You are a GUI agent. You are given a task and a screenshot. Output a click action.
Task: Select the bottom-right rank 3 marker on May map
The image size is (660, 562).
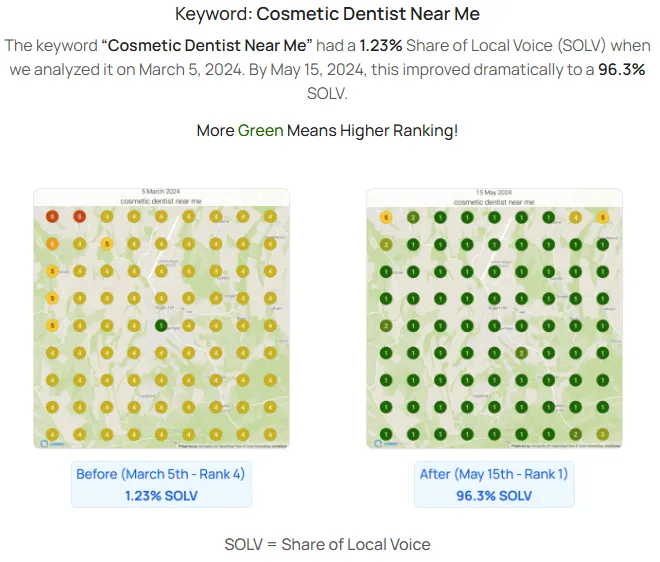602,433
